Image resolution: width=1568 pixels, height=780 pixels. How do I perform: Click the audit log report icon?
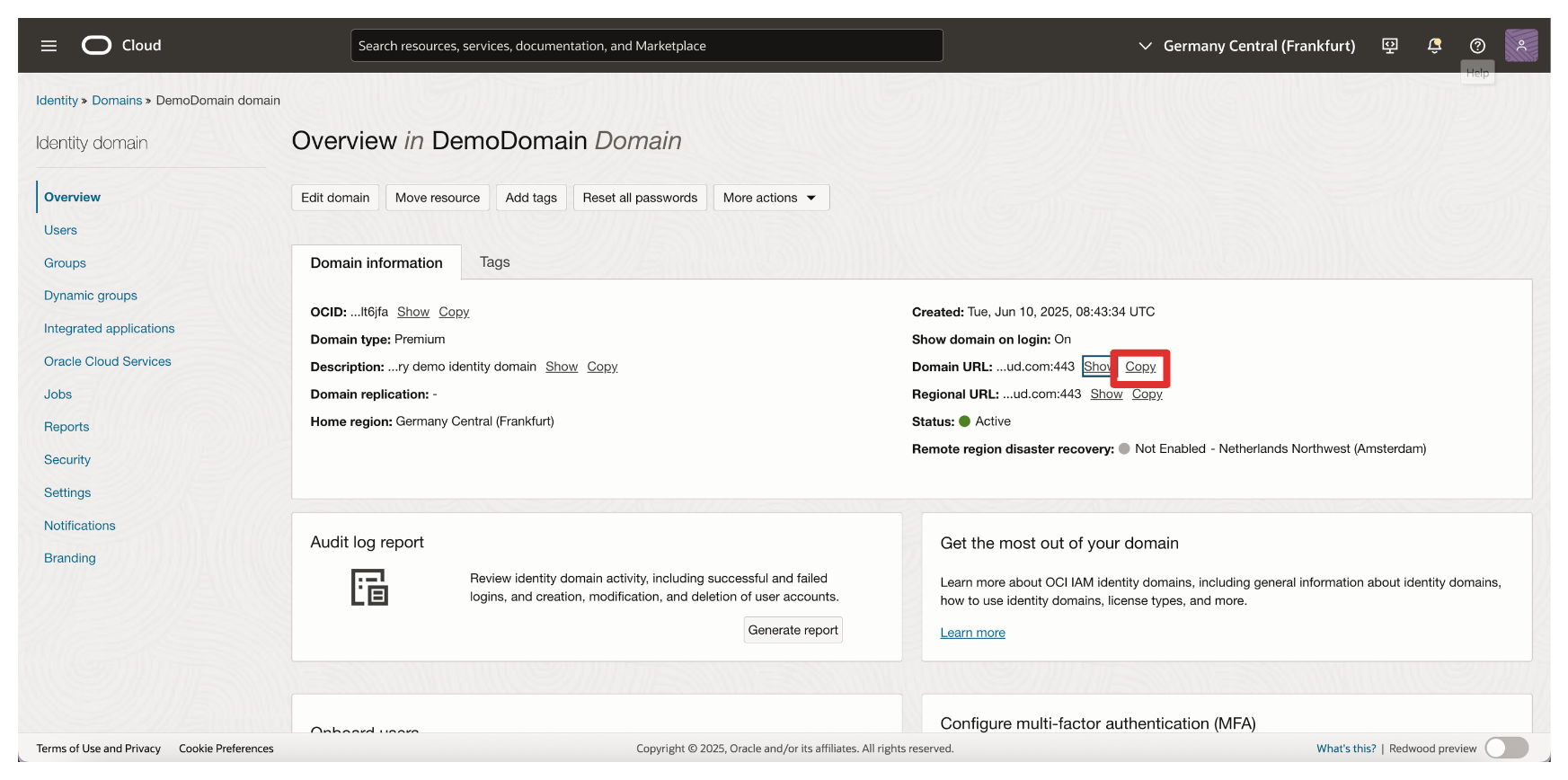point(369,588)
